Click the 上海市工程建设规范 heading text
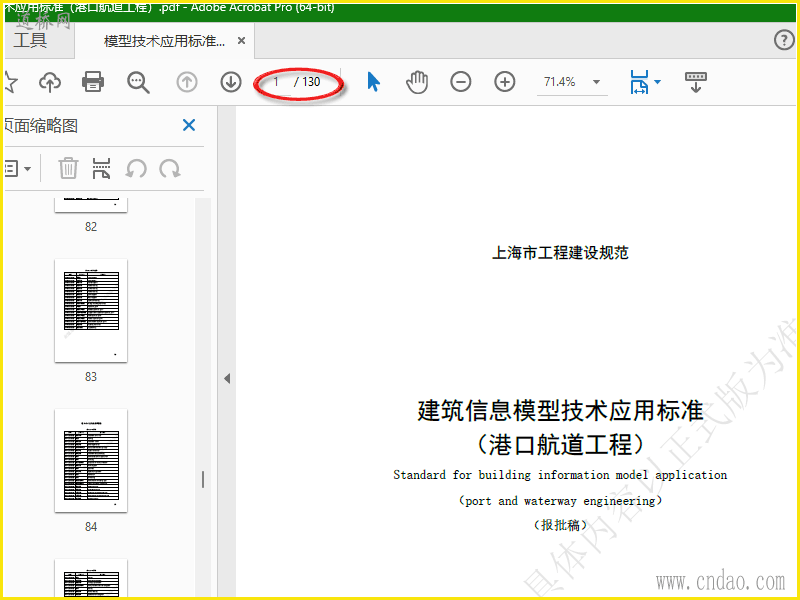 pos(560,253)
